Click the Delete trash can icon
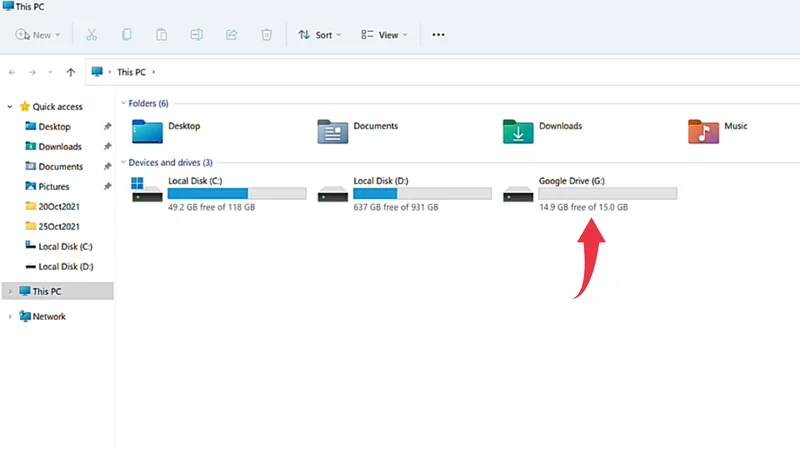The height and width of the screenshot is (450, 800). [266, 34]
